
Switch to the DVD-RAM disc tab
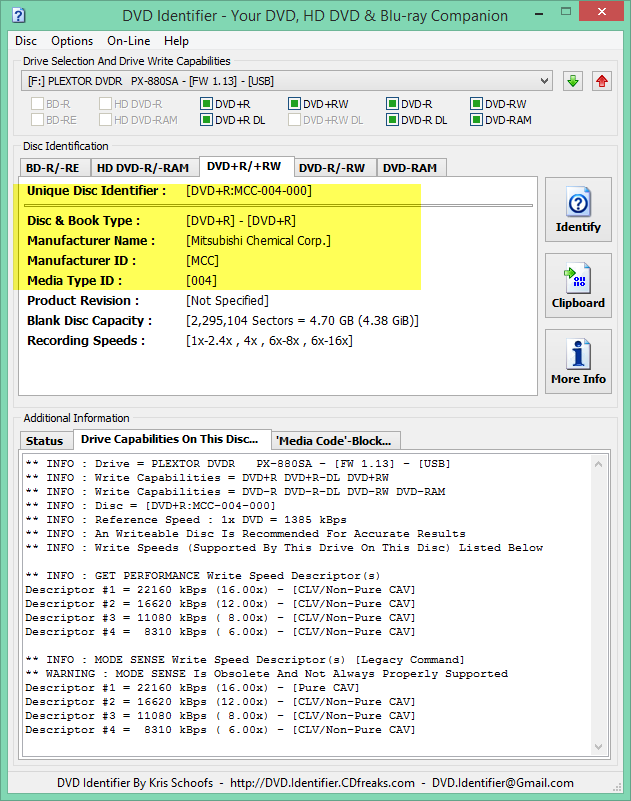click(410, 168)
